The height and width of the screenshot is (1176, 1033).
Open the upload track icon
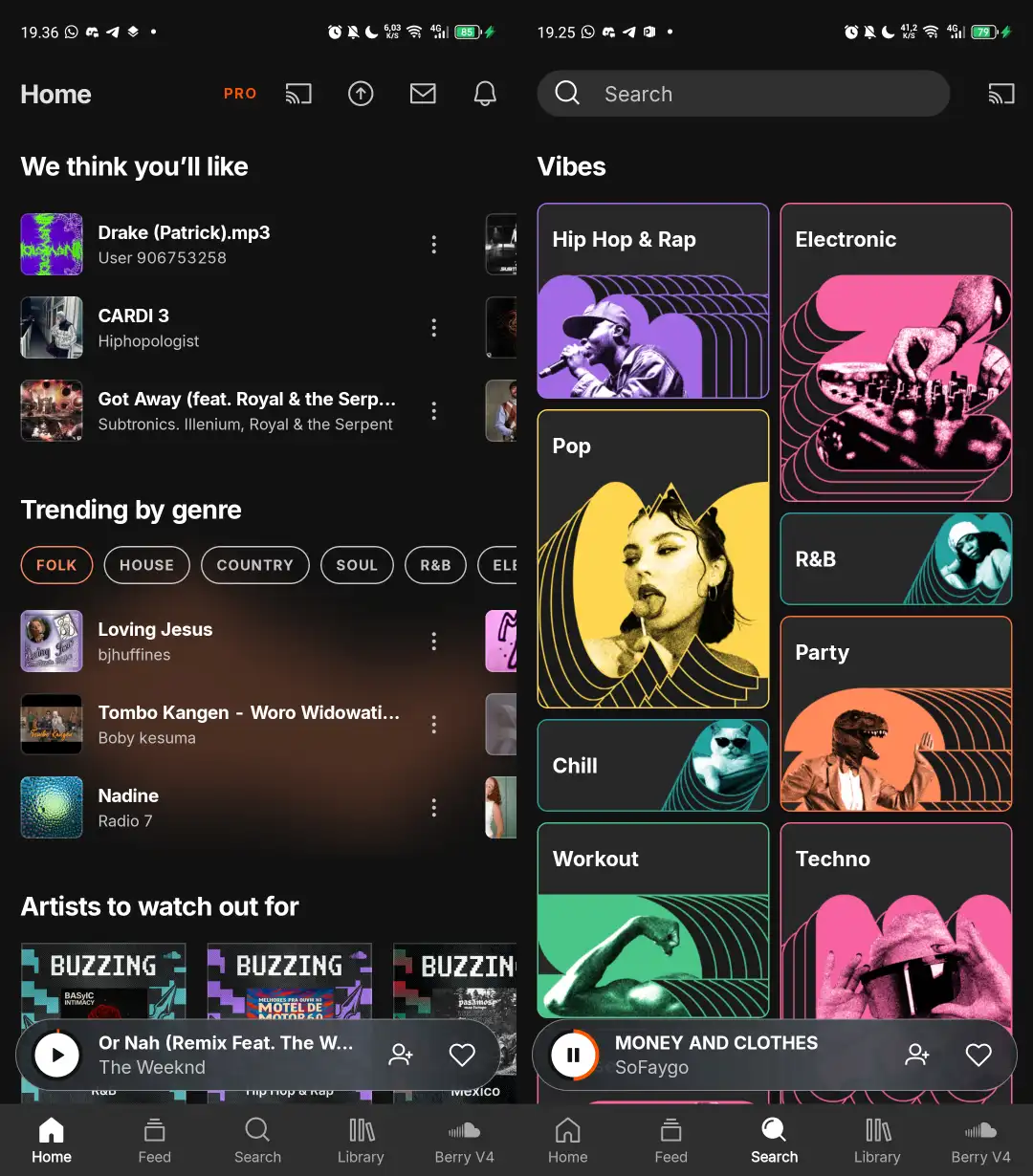pos(361,93)
